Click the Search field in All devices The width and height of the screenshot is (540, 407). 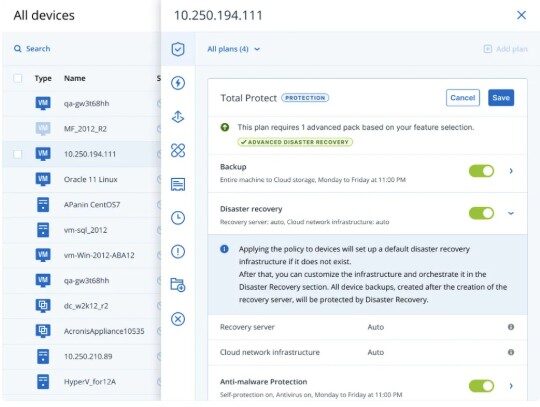tap(82, 49)
